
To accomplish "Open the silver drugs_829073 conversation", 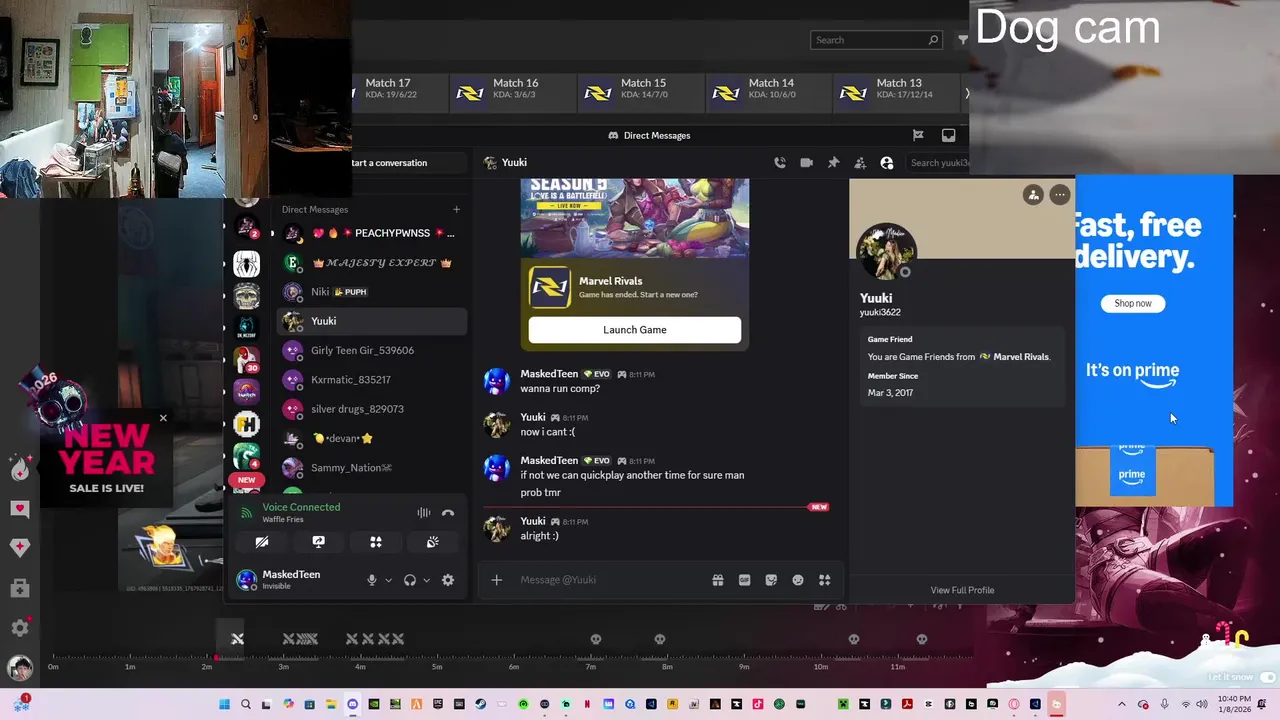I will coord(372,409).
